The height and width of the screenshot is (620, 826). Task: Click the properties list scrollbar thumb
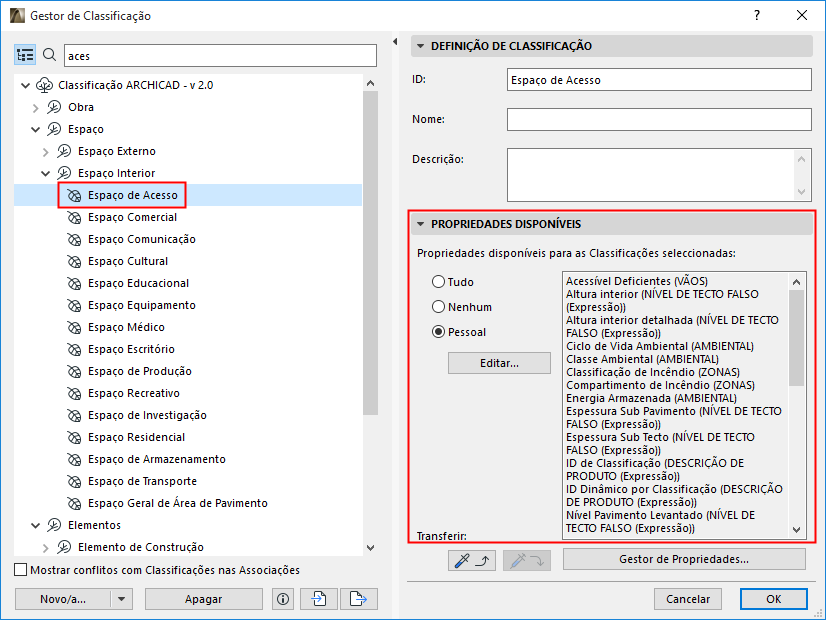(x=796, y=338)
